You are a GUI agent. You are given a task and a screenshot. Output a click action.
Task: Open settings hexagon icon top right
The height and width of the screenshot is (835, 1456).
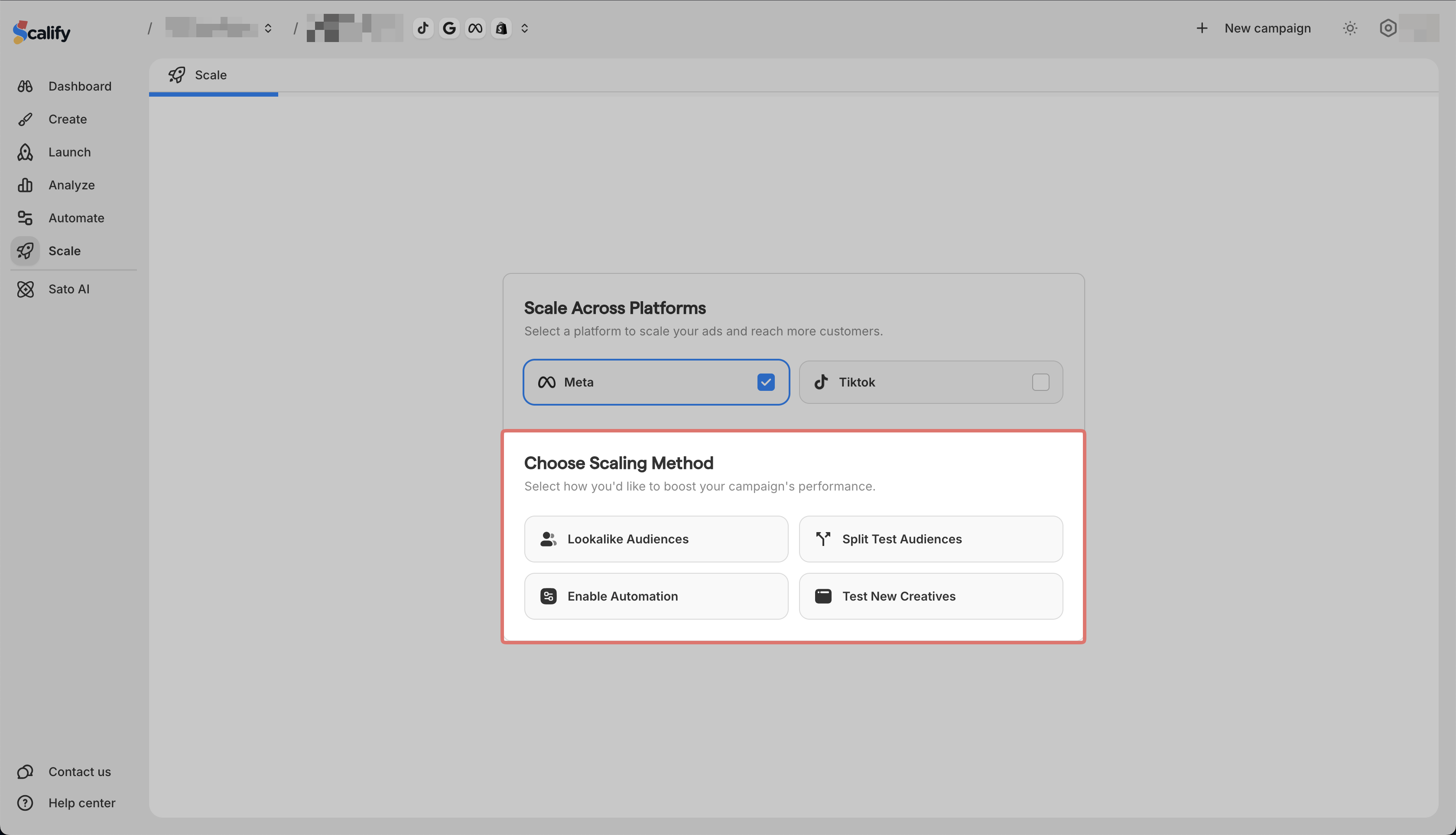click(x=1388, y=28)
